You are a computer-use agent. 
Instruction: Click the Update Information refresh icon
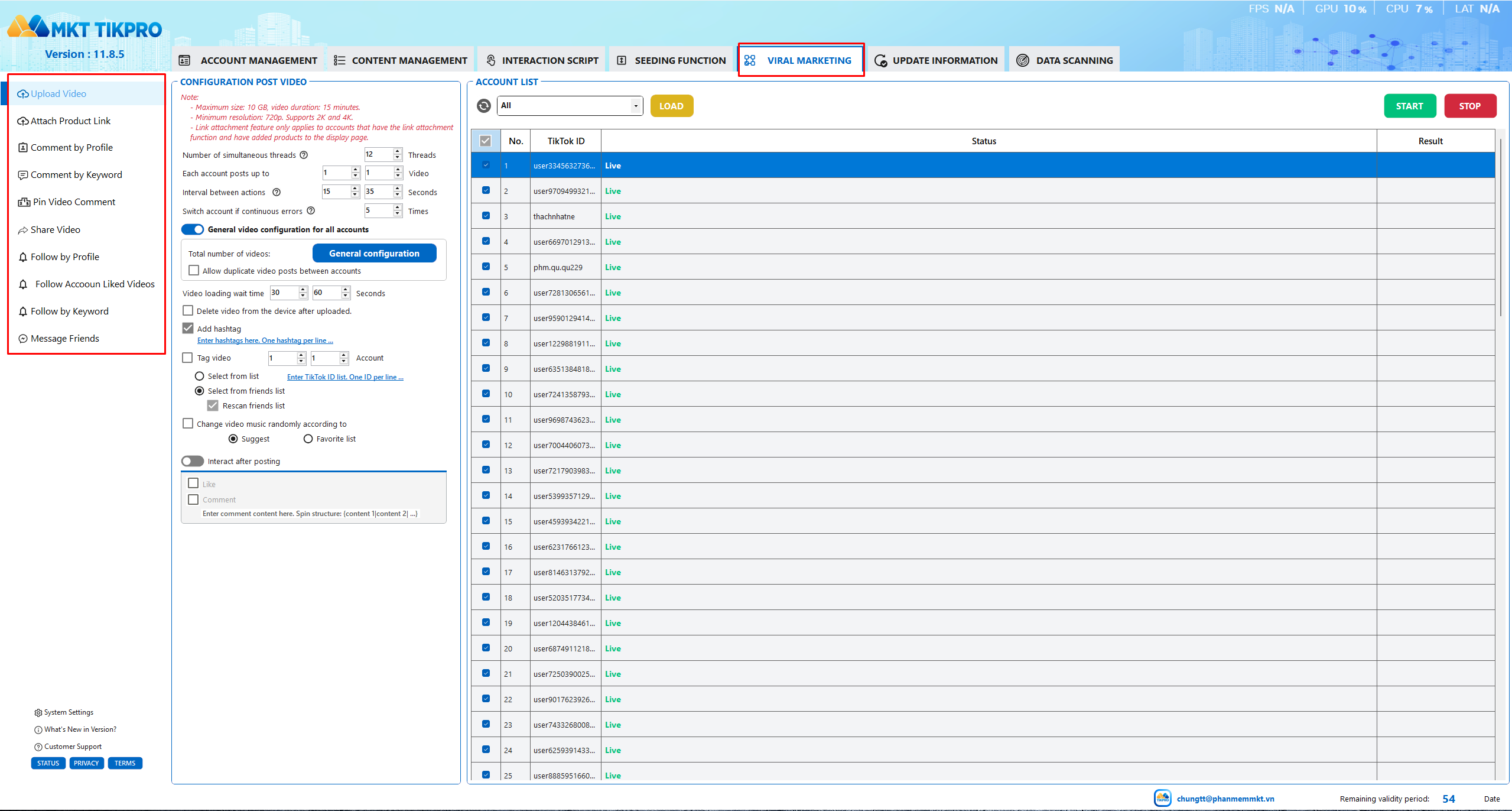coord(880,60)
